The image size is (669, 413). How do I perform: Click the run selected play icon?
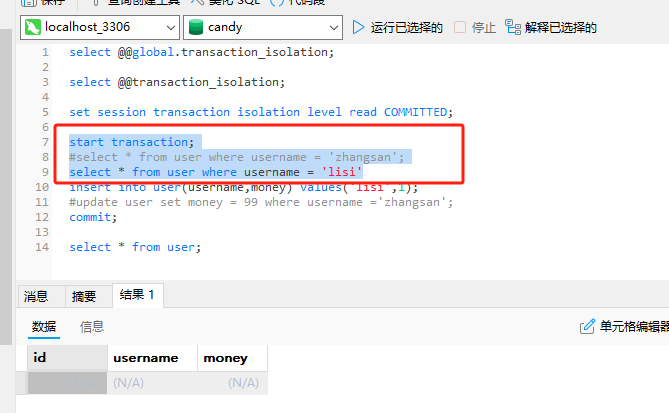click(x=358, y=28)
